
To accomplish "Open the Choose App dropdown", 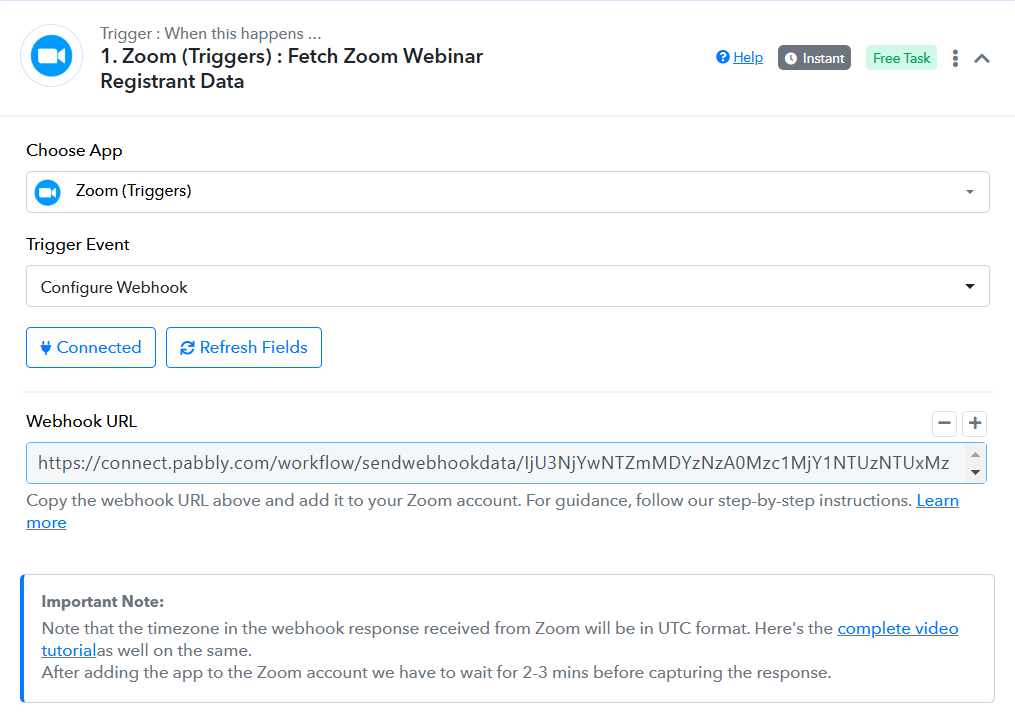I will point(508,192).
